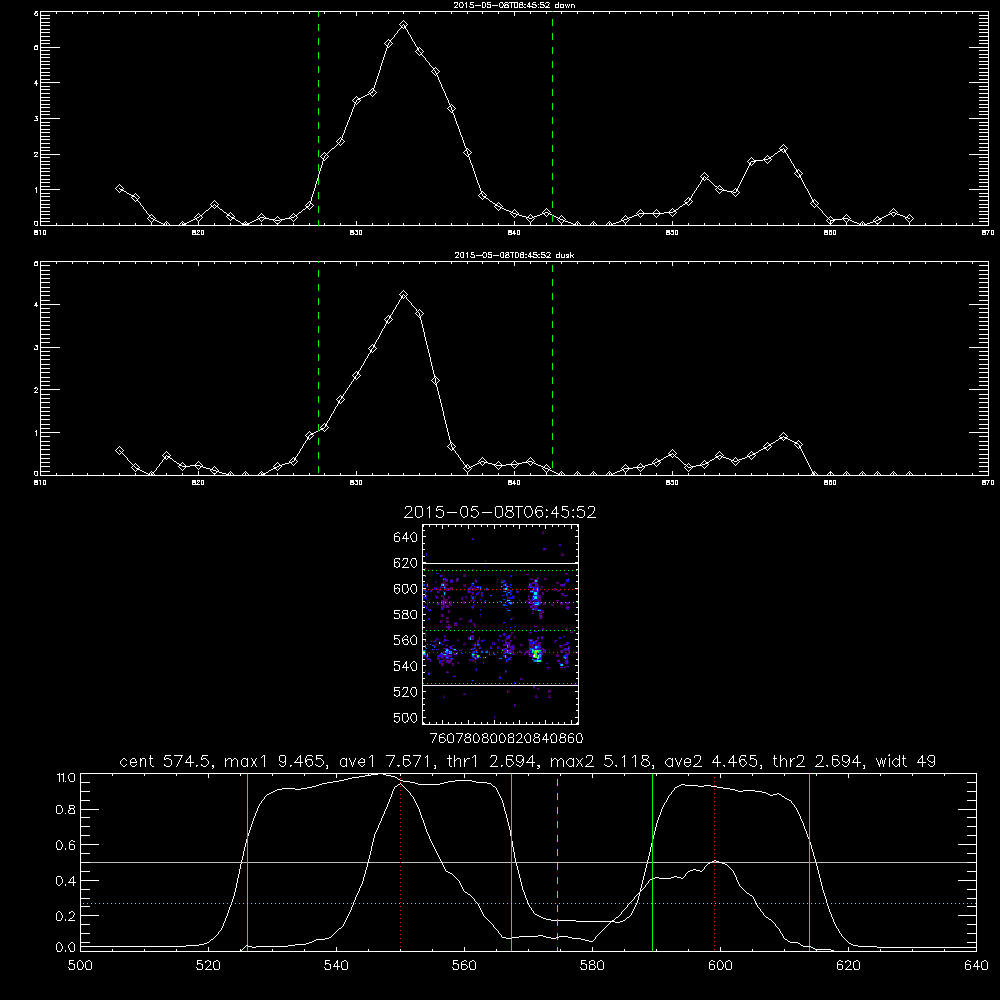Click the red dotted line at 600 in bottom plot
Screen dimensions: 1000x1000
click(x=715, y=861)
